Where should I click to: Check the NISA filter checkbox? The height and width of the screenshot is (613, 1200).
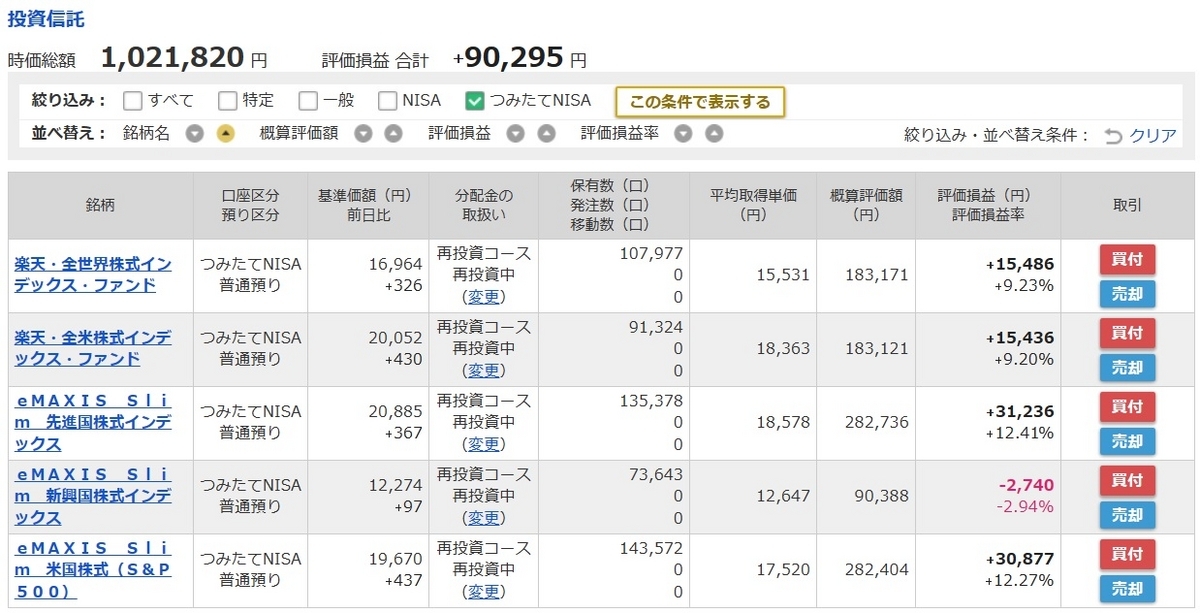[387, 100]
